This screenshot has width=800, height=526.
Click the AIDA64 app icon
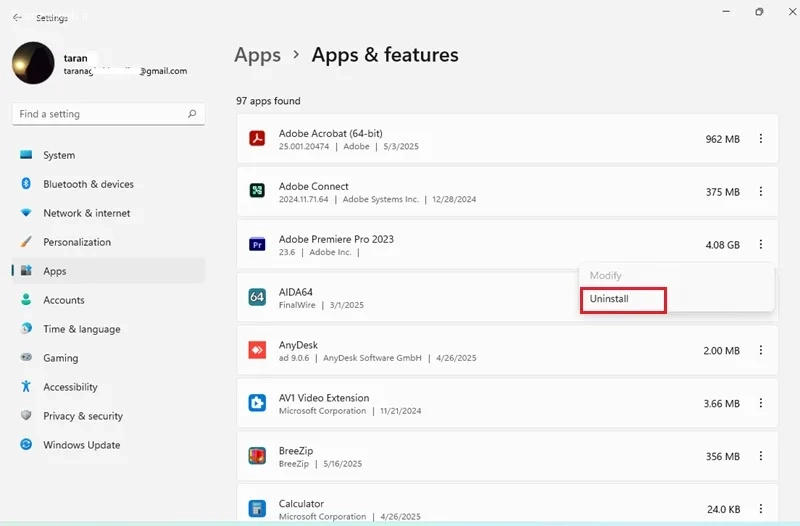pyautogui.click(x=257, y=297)
